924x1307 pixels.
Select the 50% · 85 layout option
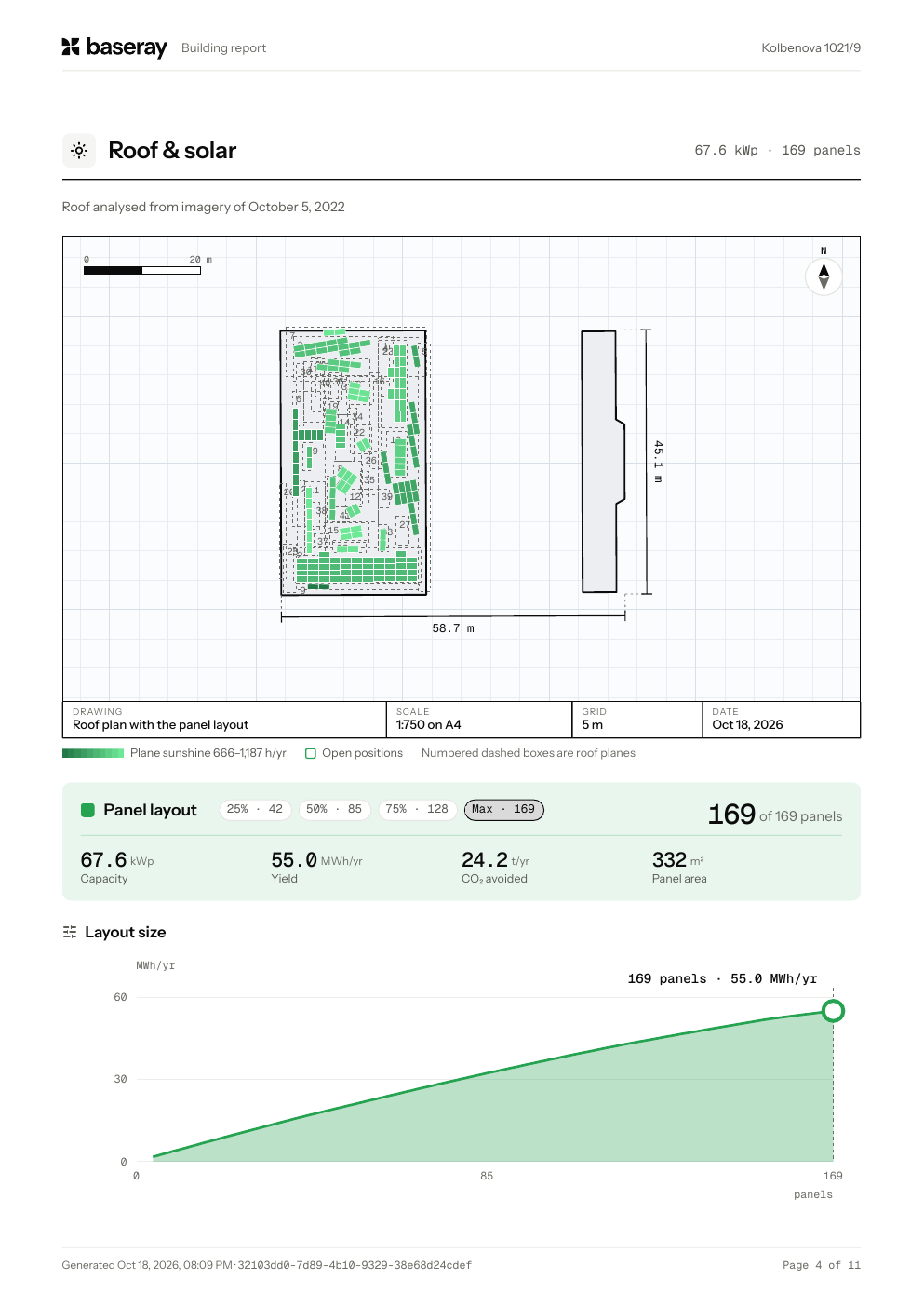point(334,810)
